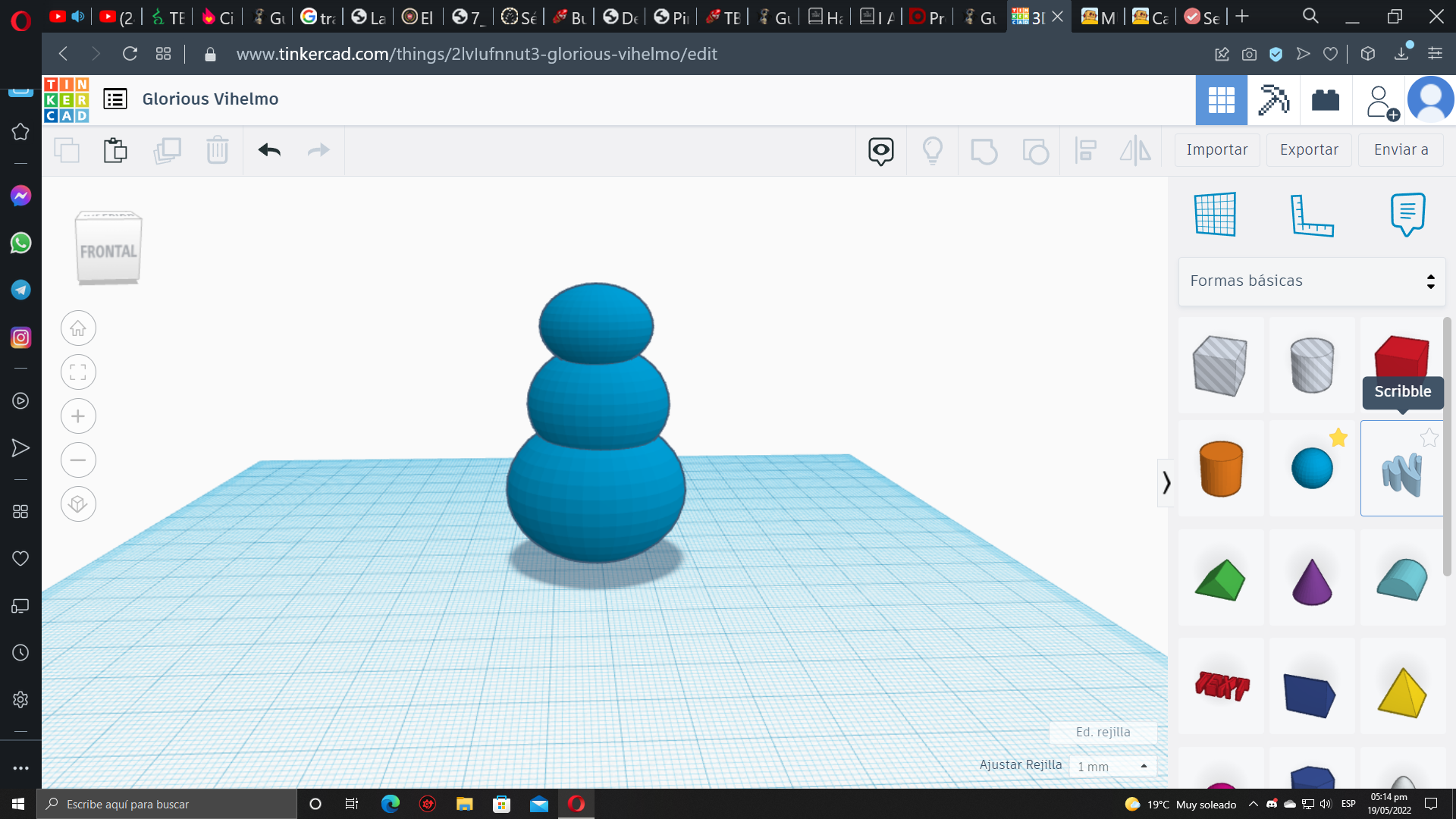The width and height of the screenshot is (1456, 819).
Task: Open the user profile avatar
Action: (1431, 99)
